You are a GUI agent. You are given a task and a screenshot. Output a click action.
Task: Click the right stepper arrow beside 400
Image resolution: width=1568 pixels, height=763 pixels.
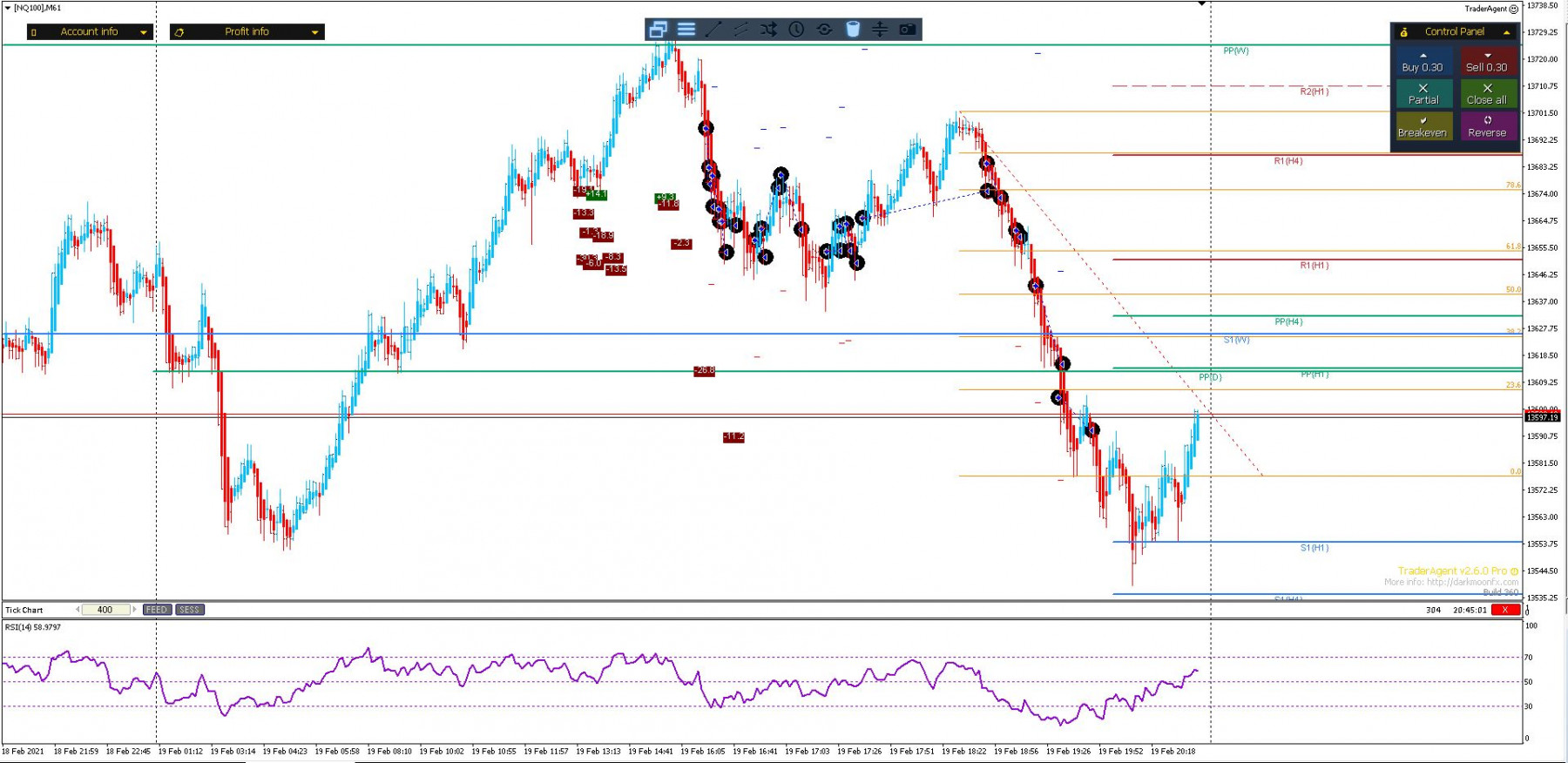(x=134, y=610)
